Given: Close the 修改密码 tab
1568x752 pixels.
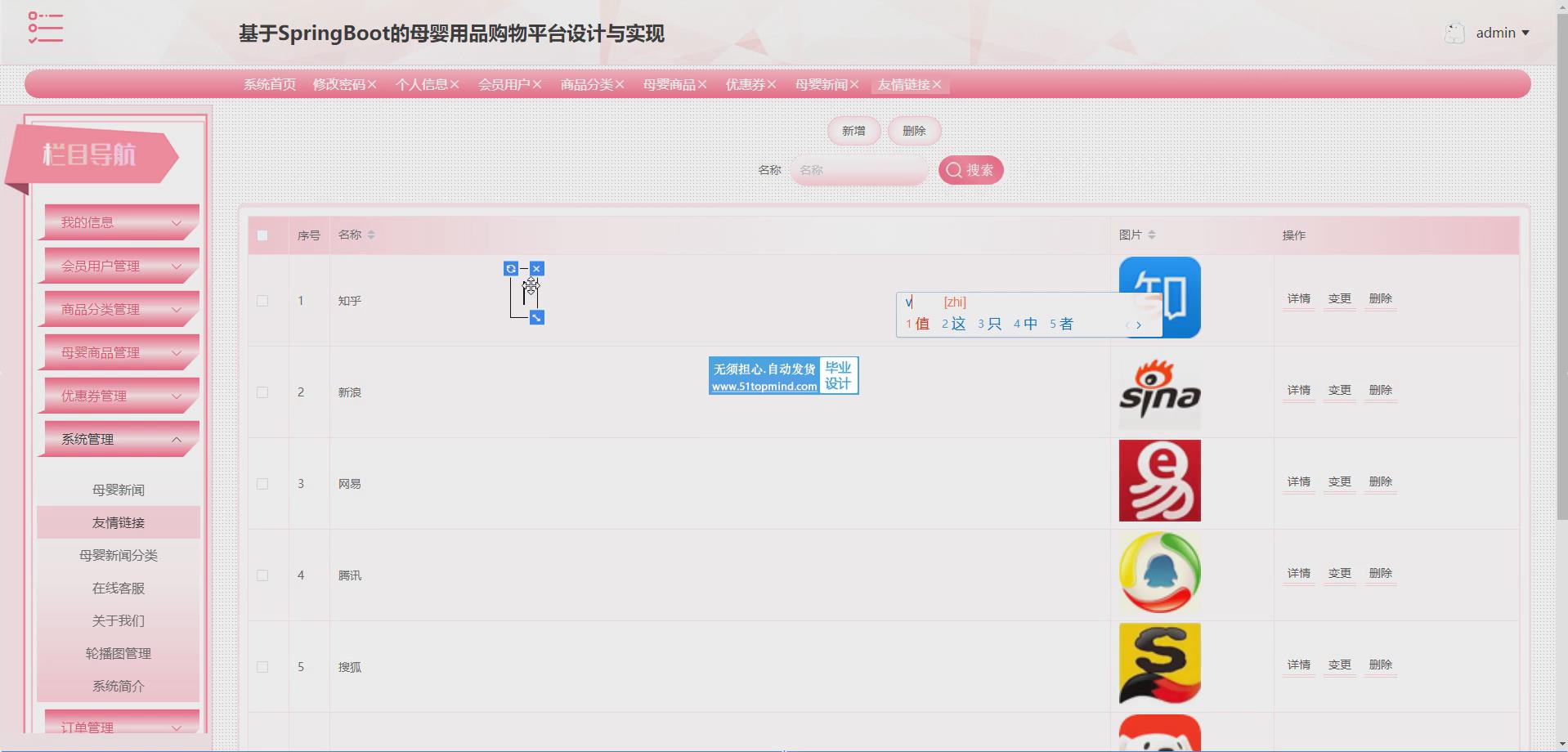Looking at the screenshot, I should 372,84.
